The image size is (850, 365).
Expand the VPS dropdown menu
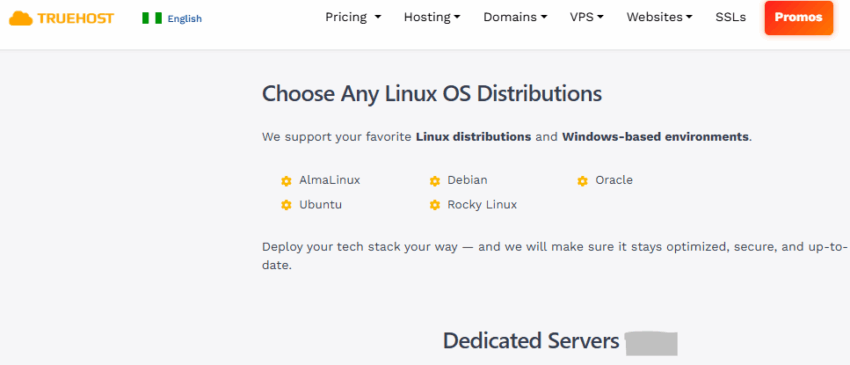pyautogui.click(x=587, y=17)
